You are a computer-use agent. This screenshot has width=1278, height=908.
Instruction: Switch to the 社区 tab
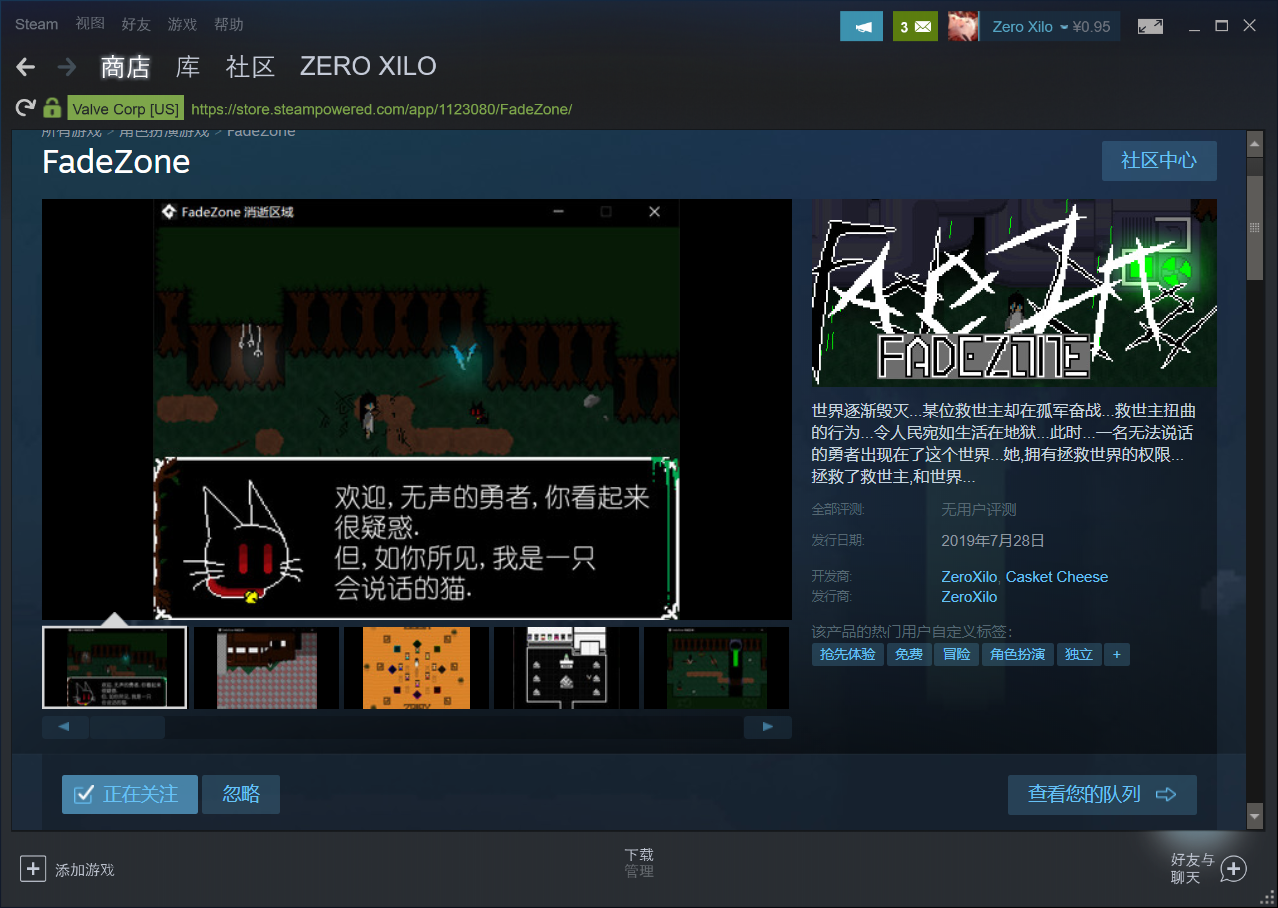250,67
